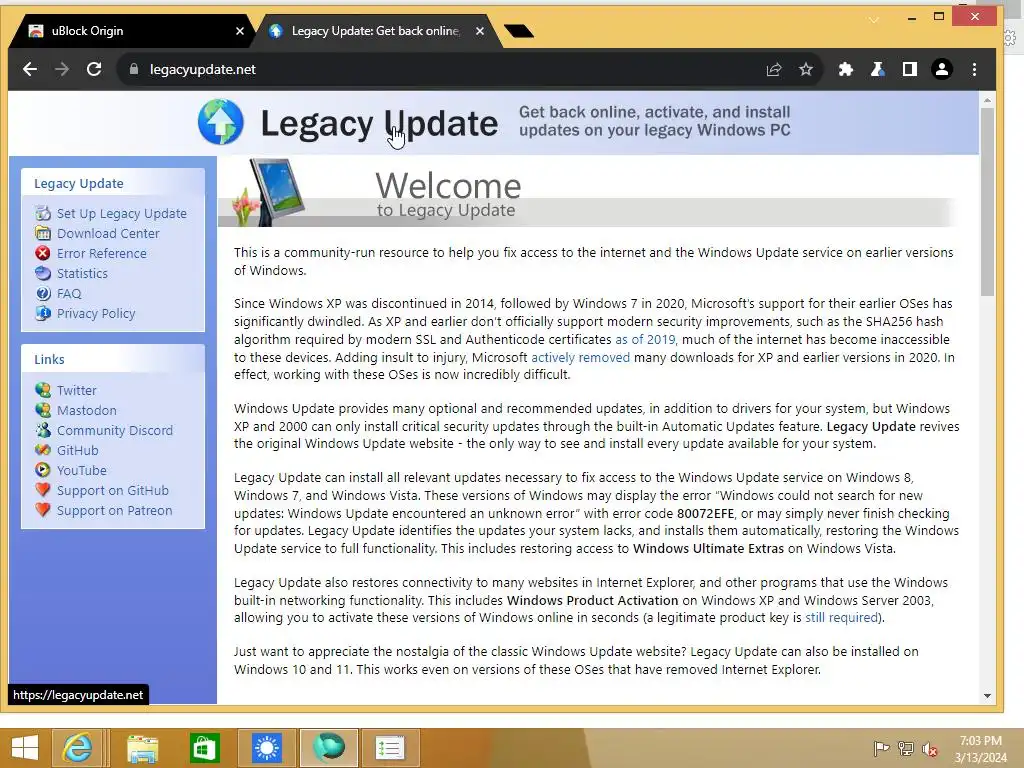1024x768 pixels.
Task: Open the GitHub text link
Action: pyautogui.click(x=78, y=451)
